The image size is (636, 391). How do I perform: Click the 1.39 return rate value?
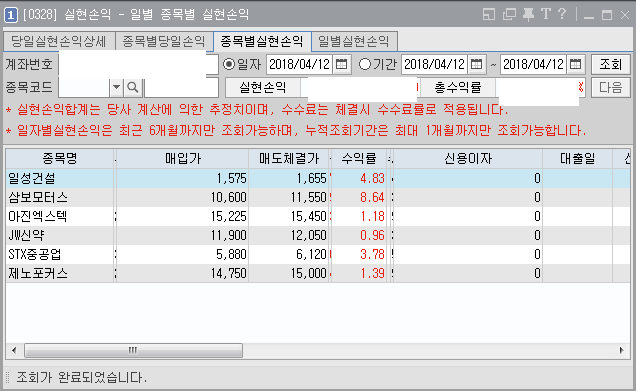click(x=372, y=274)
